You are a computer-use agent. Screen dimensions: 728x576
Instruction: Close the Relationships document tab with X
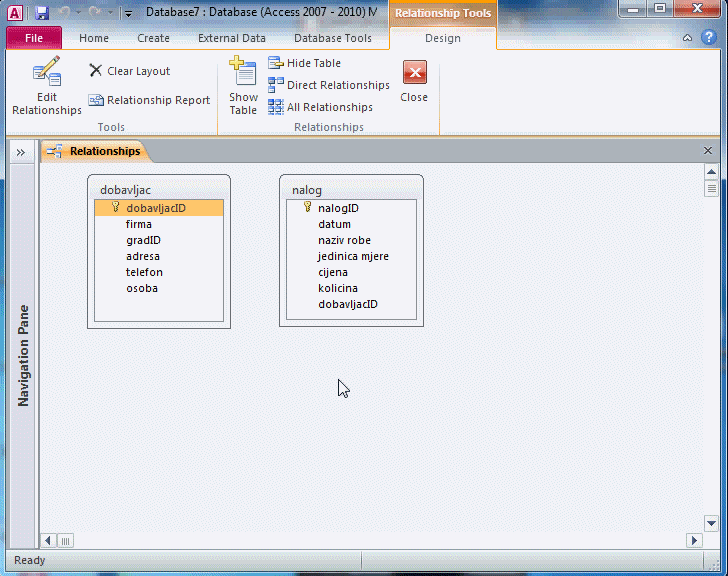point(708,151)
